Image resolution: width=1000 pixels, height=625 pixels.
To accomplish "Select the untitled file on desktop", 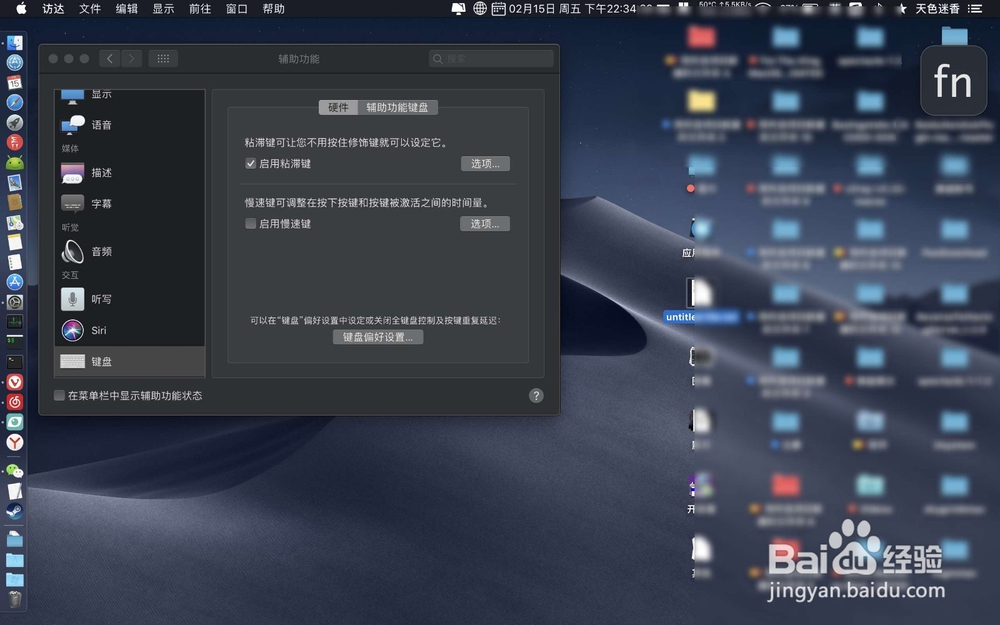I will [700, 301].
